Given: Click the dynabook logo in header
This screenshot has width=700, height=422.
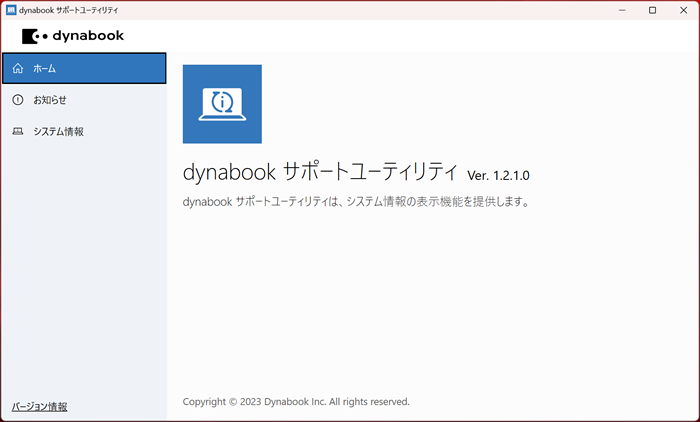Looking at the screenshot, I should click(73, 36).
